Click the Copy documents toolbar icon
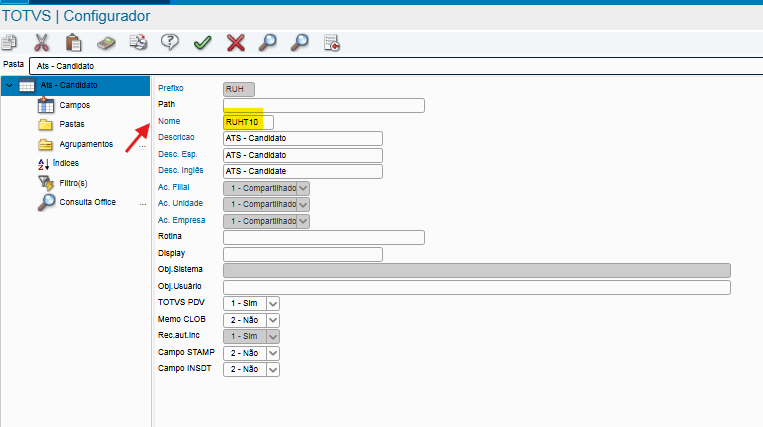 pos(9,43)
